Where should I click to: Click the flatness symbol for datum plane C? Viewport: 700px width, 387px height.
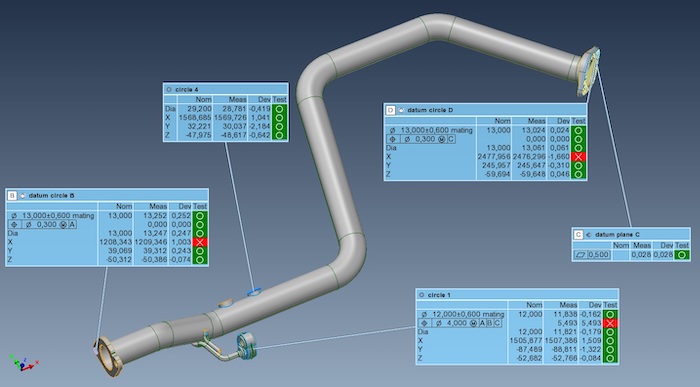tap(580, 255)
